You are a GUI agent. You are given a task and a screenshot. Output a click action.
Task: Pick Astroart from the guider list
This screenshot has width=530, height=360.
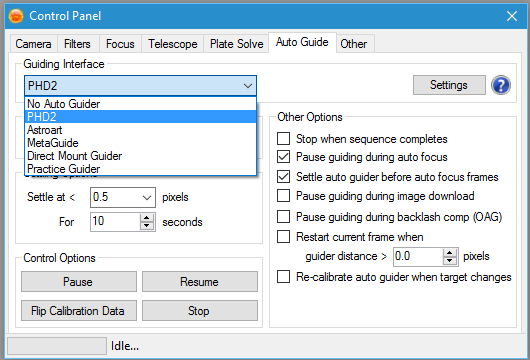[x=140, y=130]
